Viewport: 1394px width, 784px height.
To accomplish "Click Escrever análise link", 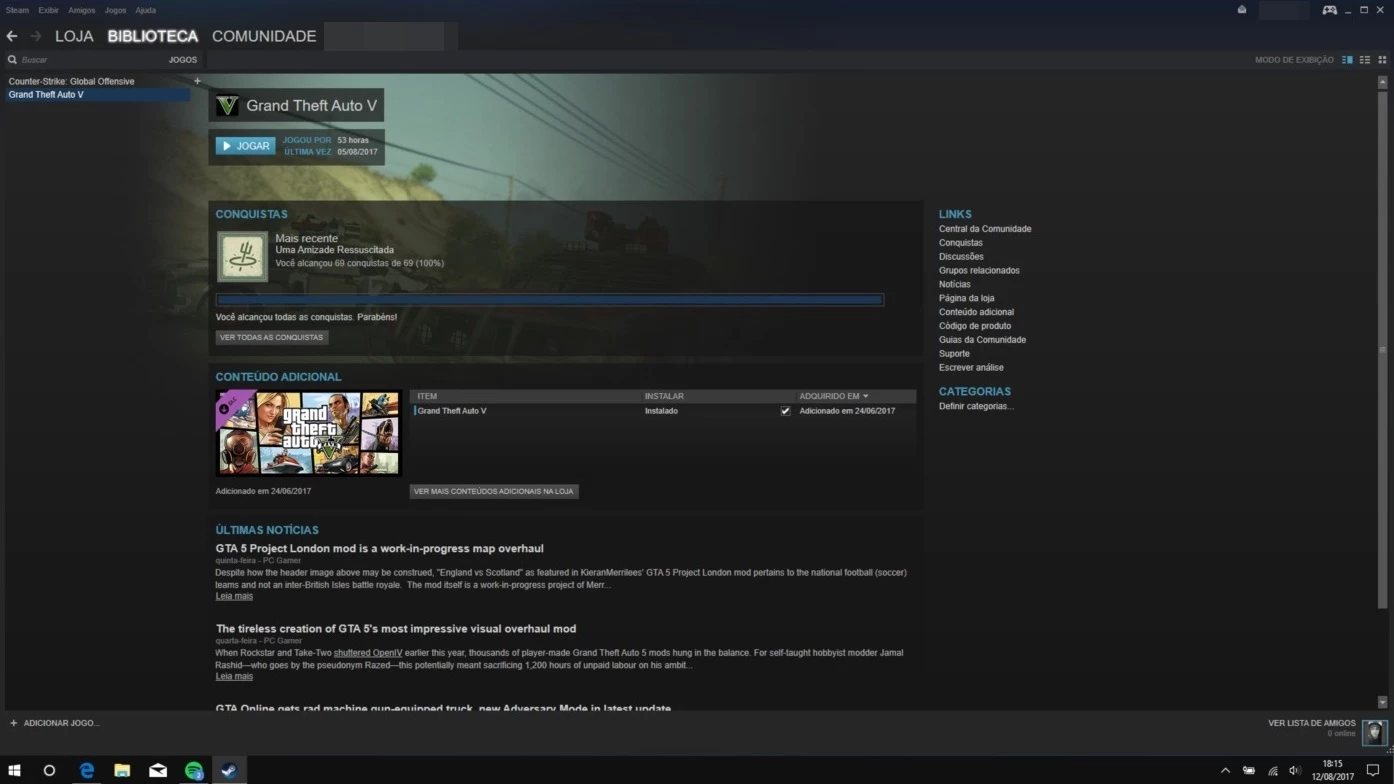I will coord(971,368).
